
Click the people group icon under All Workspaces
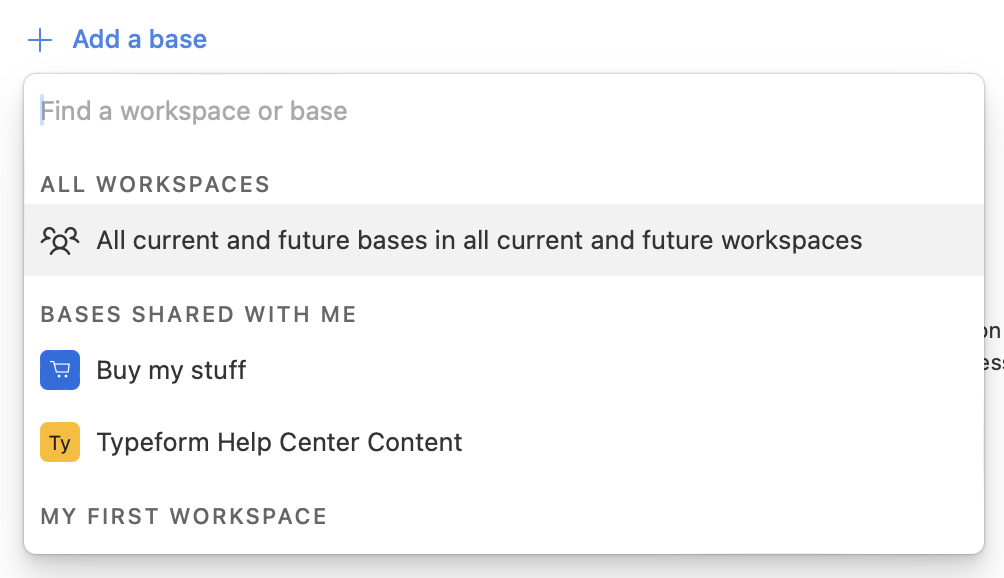point(60,241)
